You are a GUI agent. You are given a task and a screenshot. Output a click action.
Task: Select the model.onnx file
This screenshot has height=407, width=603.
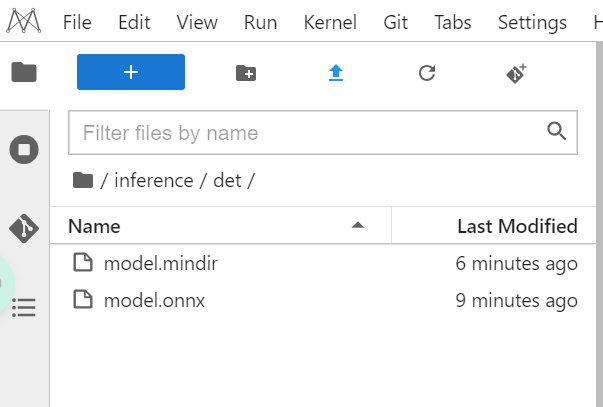pyautogui.click(x=154, y=299)
